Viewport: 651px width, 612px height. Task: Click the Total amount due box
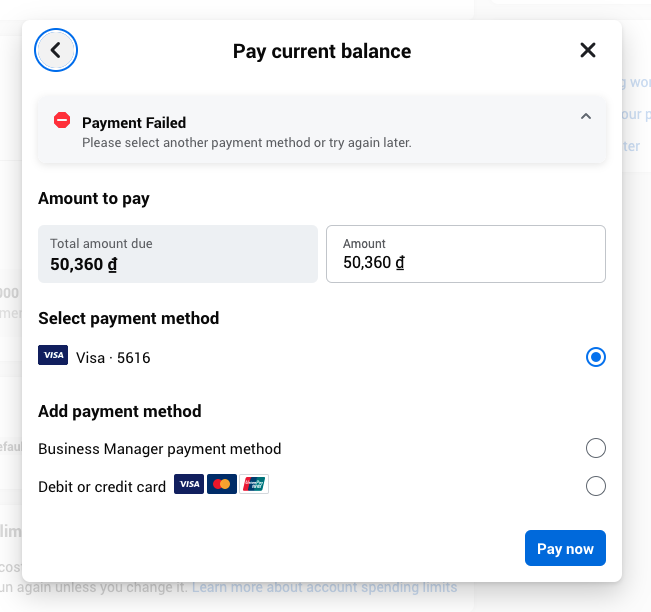pos(178,254)
